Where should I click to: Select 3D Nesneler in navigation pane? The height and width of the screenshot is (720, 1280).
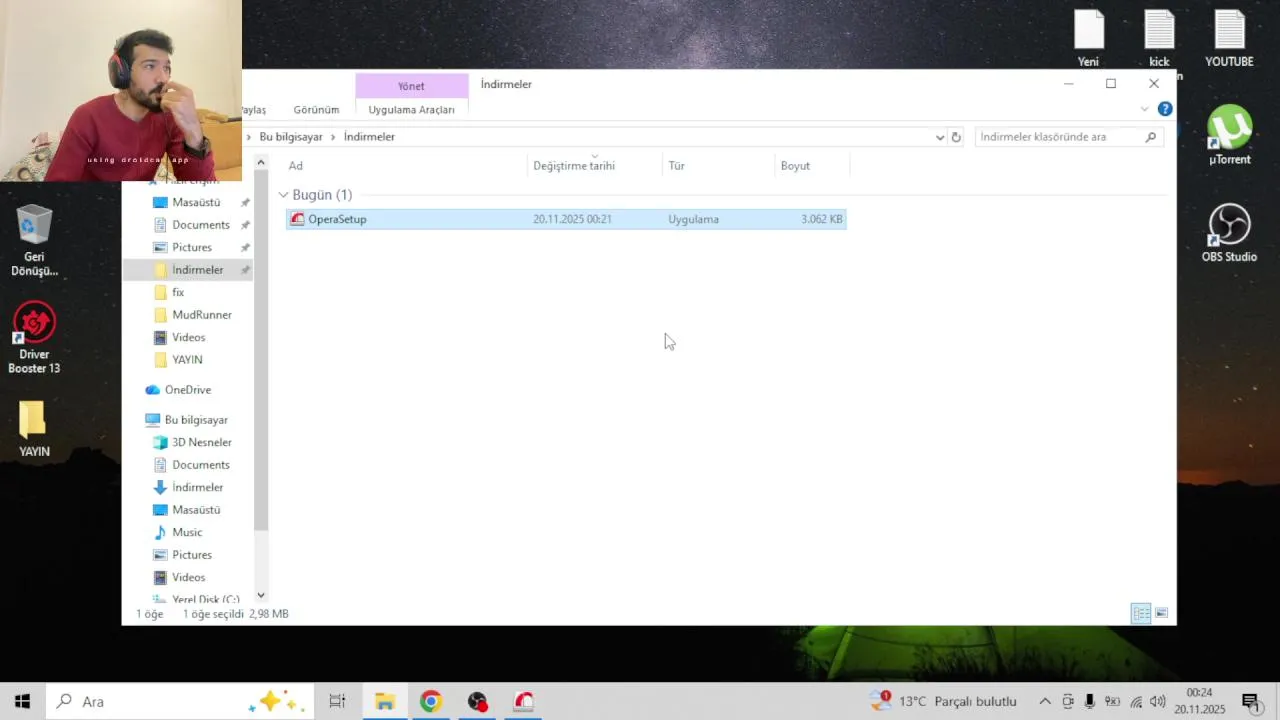201,442
